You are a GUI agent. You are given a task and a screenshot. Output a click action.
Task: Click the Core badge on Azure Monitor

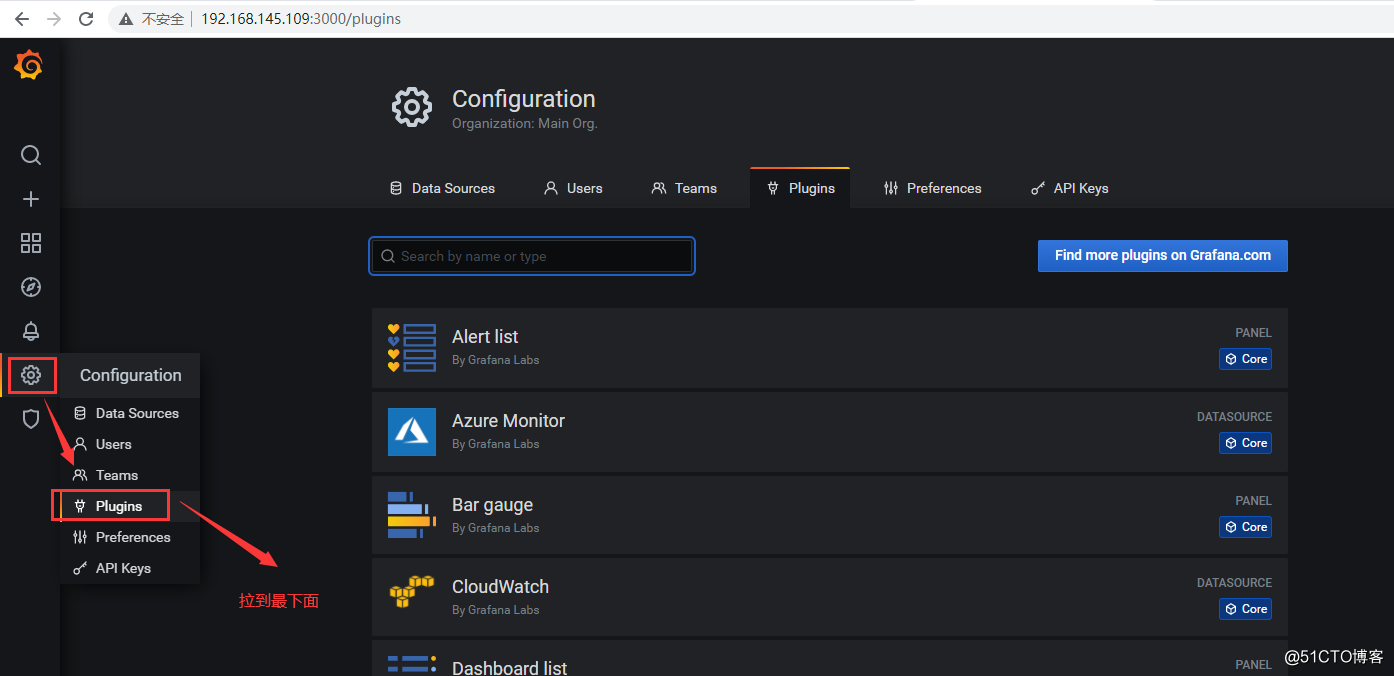[x=1245, y=443]
